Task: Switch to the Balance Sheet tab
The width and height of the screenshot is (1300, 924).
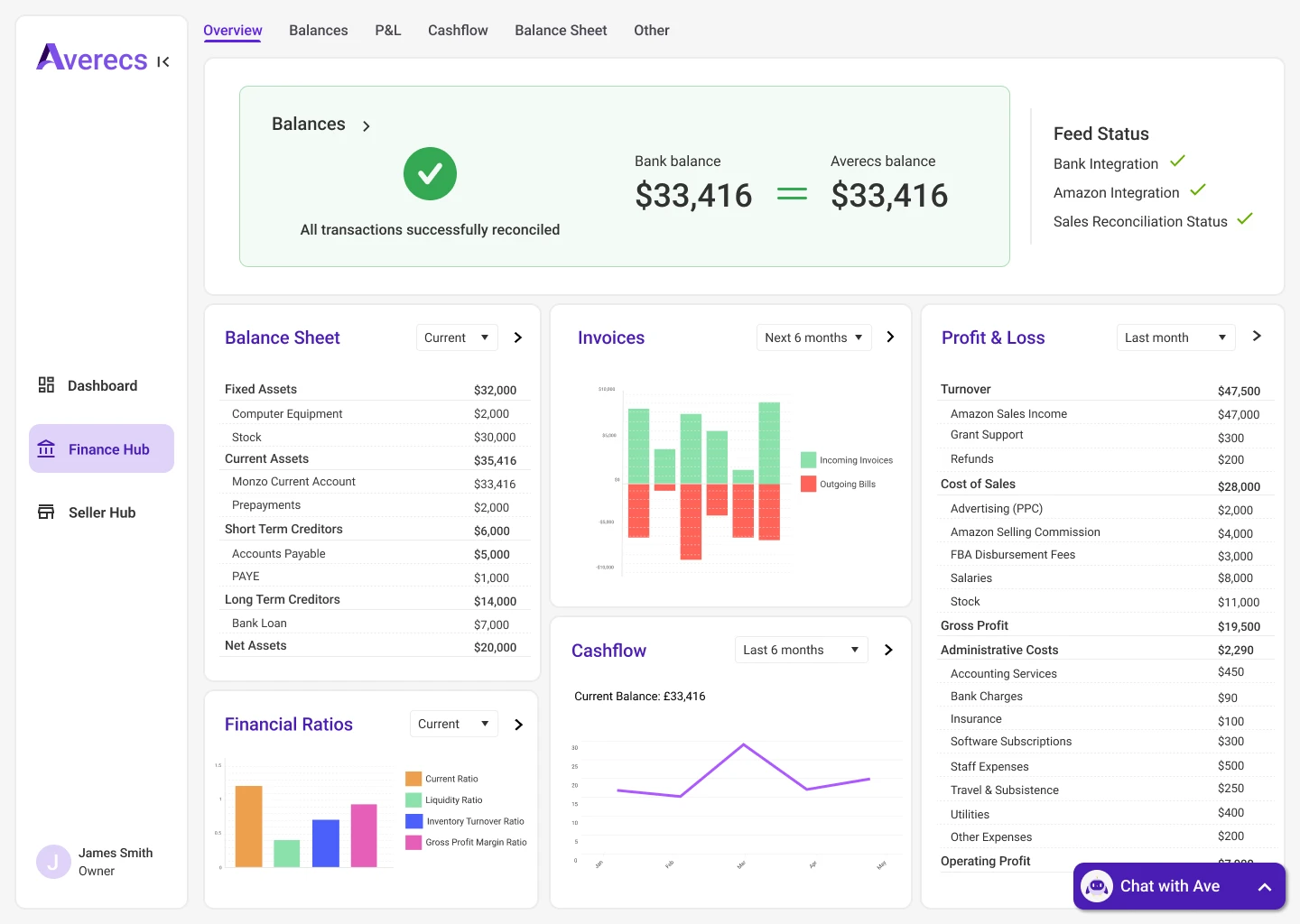Action: 561,31
